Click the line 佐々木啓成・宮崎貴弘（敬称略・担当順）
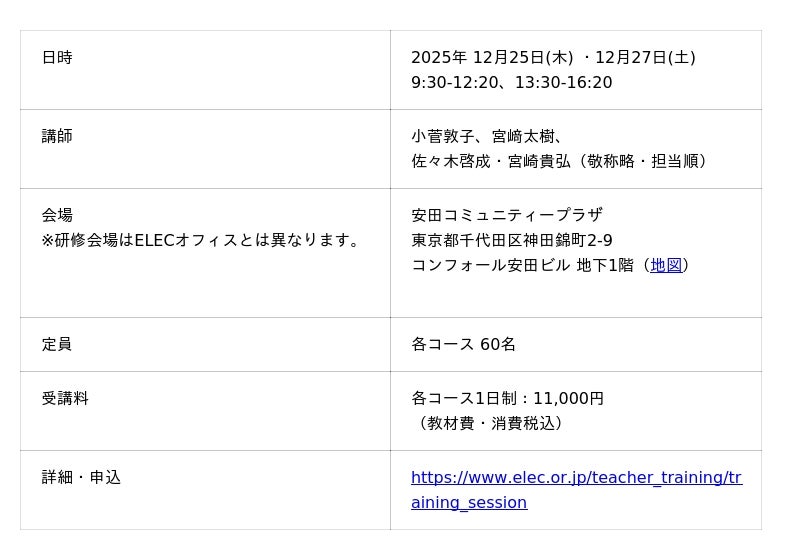 (563, 161)
